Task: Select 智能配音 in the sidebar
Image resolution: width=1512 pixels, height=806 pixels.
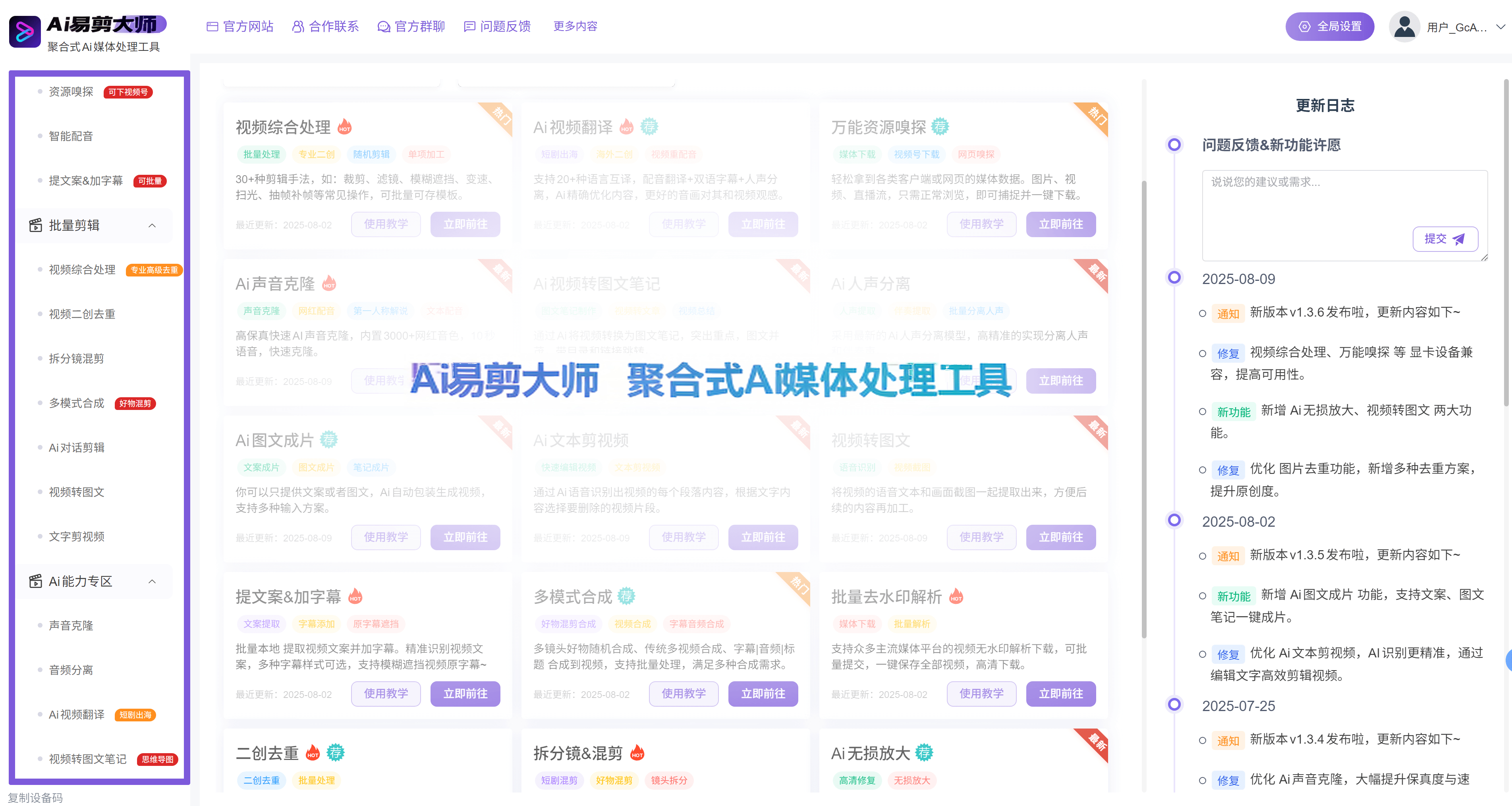Action: pyautogui.click(x=71, y=136)
